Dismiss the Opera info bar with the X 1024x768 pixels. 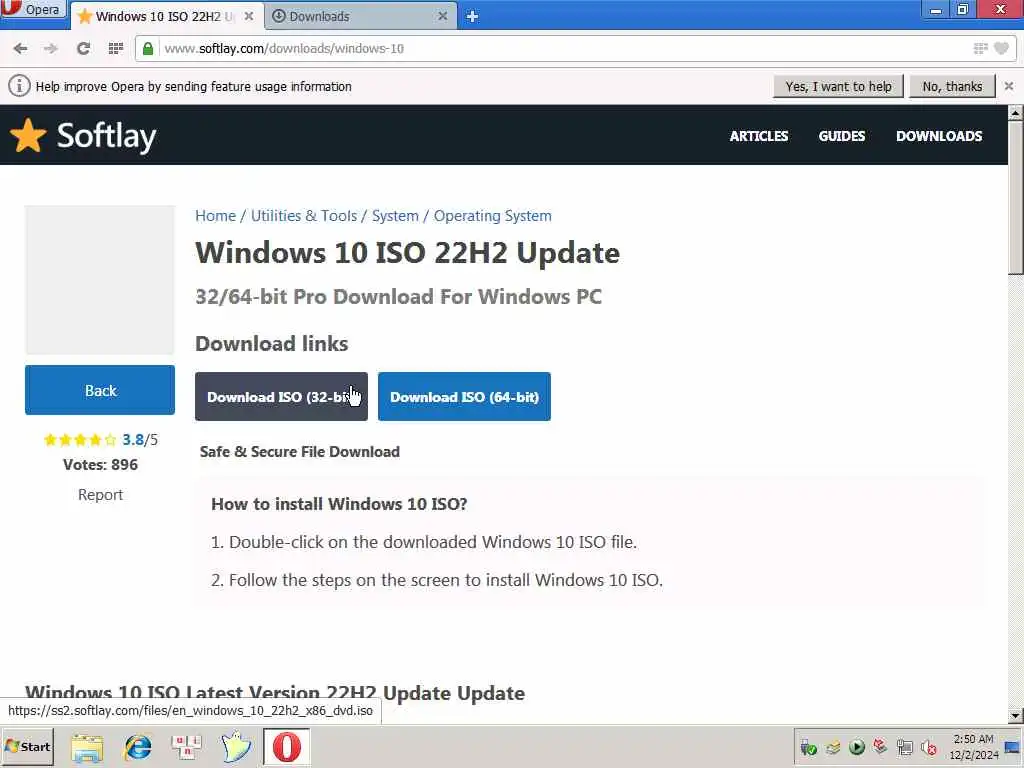(x=1009, y=86)
